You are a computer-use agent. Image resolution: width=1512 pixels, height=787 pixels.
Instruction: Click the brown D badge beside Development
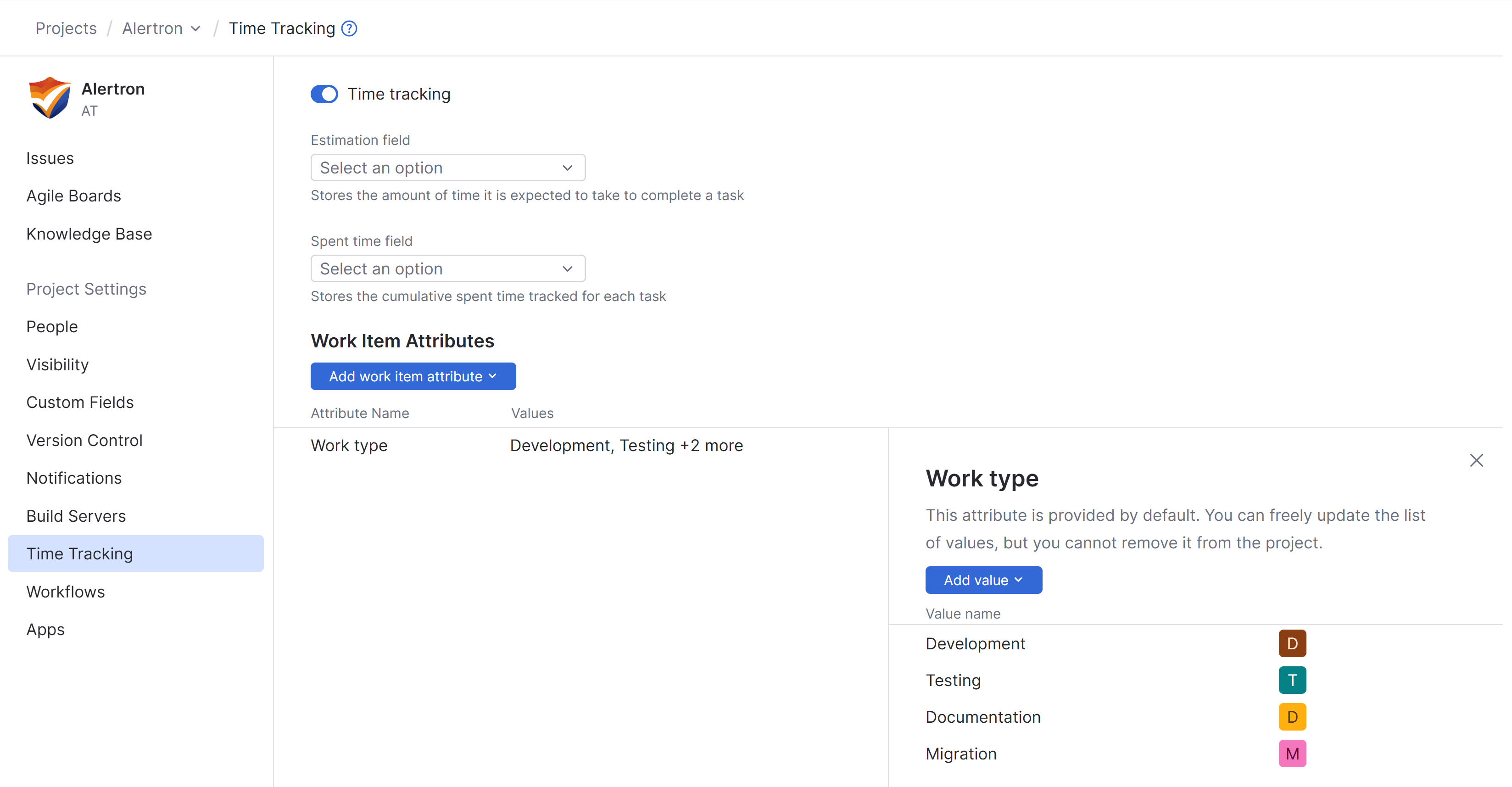[1292, 642]
